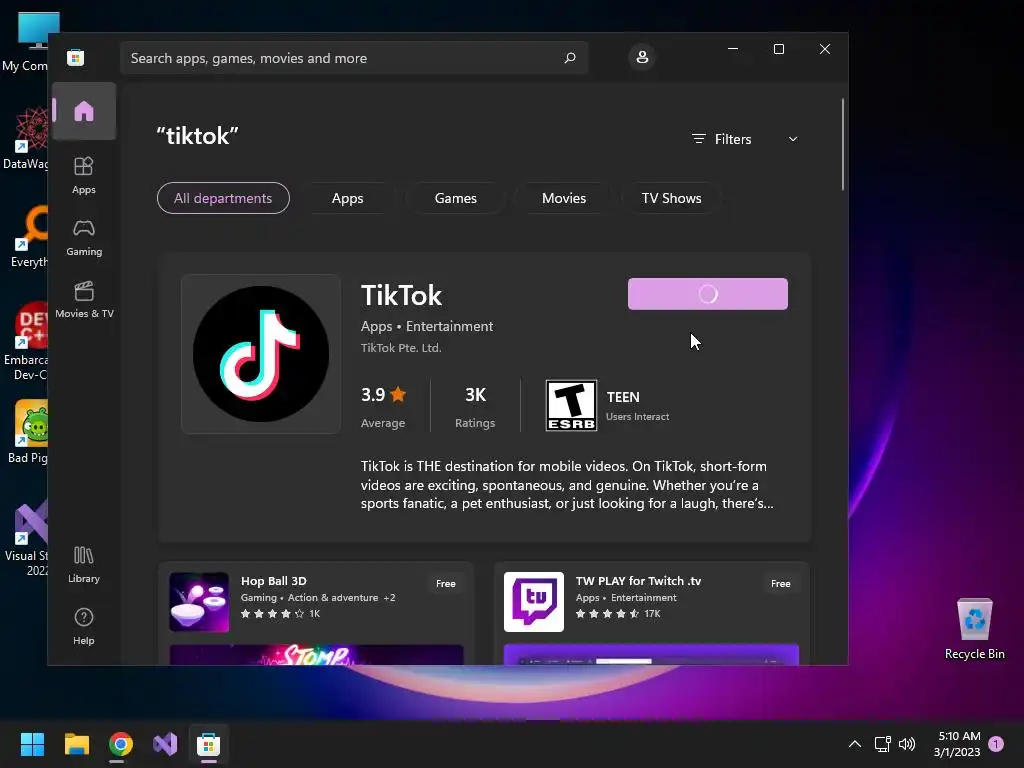The width and height of the screenshot is (1024, 768).
Task: Open Google Chrome from taskbar
Action: click(x=121, y=744)
